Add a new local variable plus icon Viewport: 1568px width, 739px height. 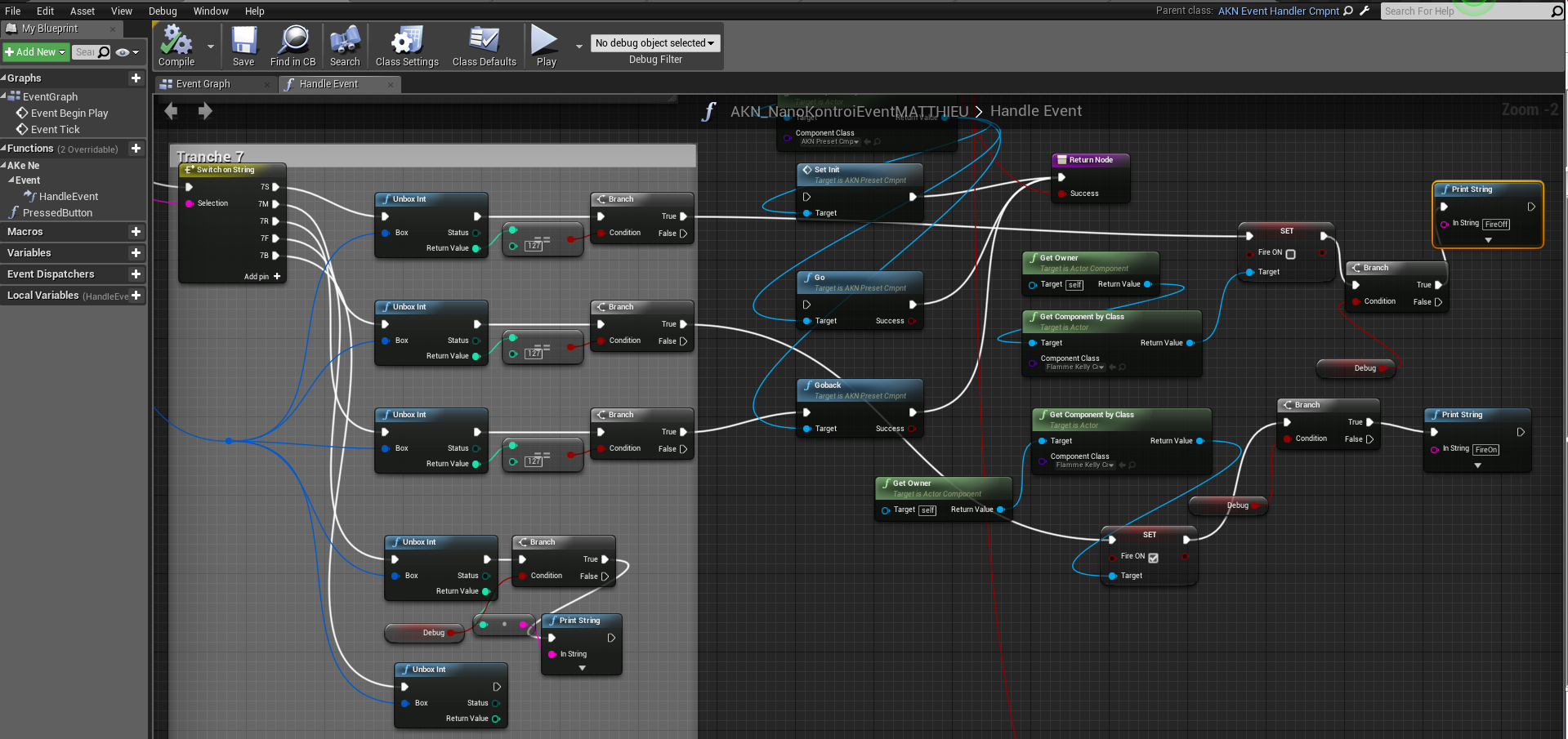(x=136, y=296)
